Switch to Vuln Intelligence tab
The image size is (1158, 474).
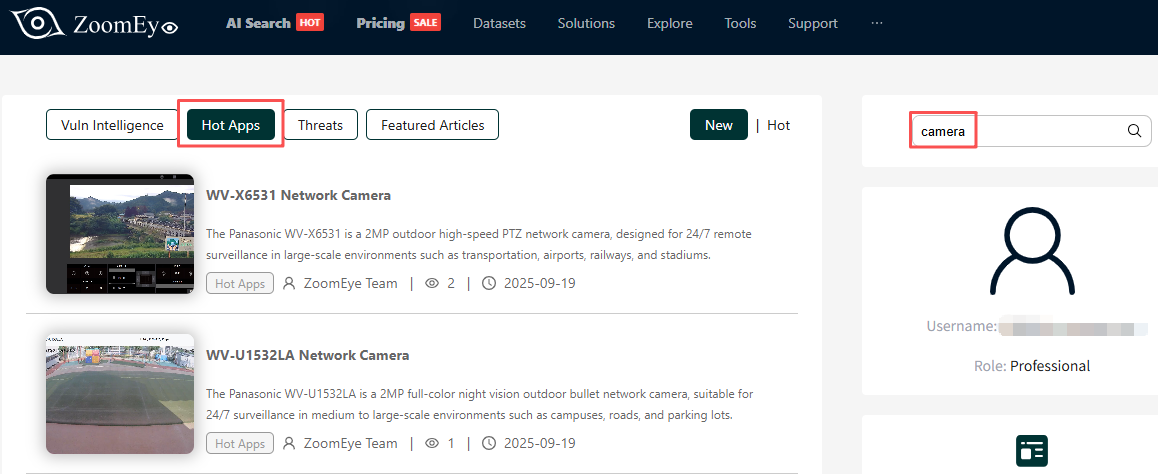coord(112,125)
